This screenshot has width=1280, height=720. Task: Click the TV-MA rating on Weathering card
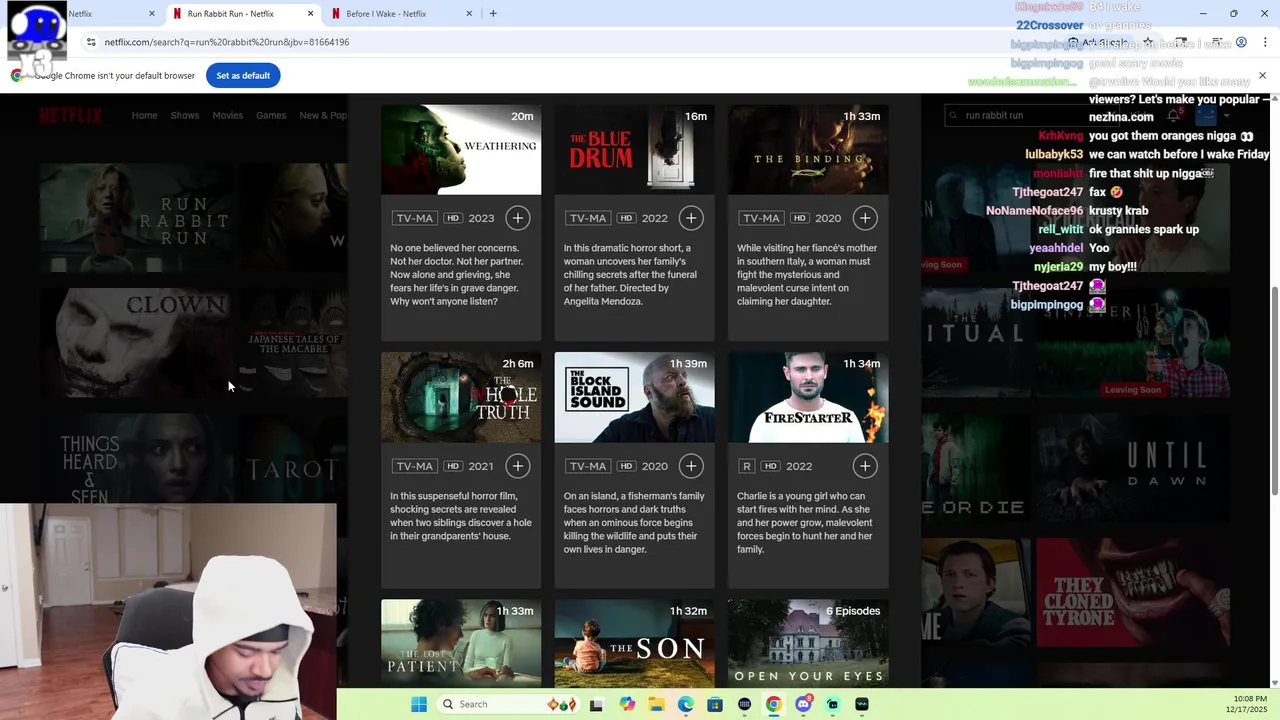pos(414,218)
